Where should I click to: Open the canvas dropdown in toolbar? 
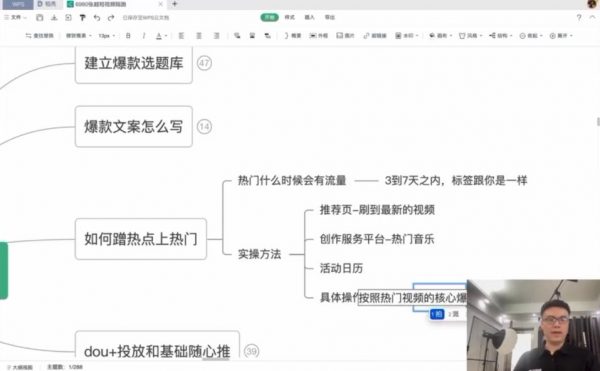[x=440, y=36]
